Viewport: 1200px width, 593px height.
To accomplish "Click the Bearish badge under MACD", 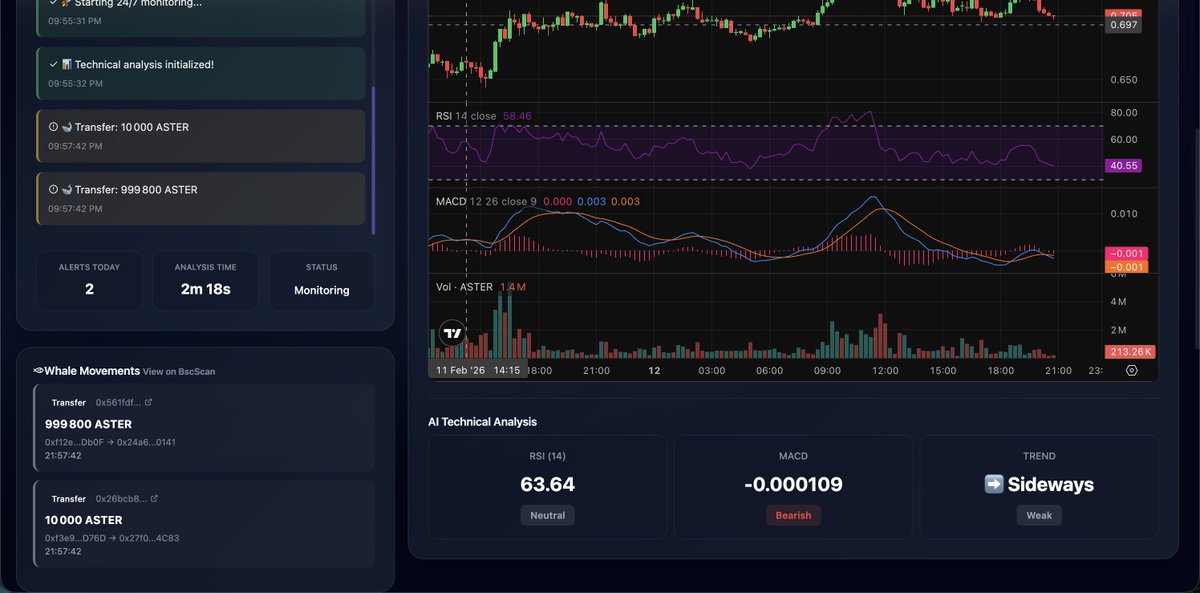I will [x=793, y=514].
